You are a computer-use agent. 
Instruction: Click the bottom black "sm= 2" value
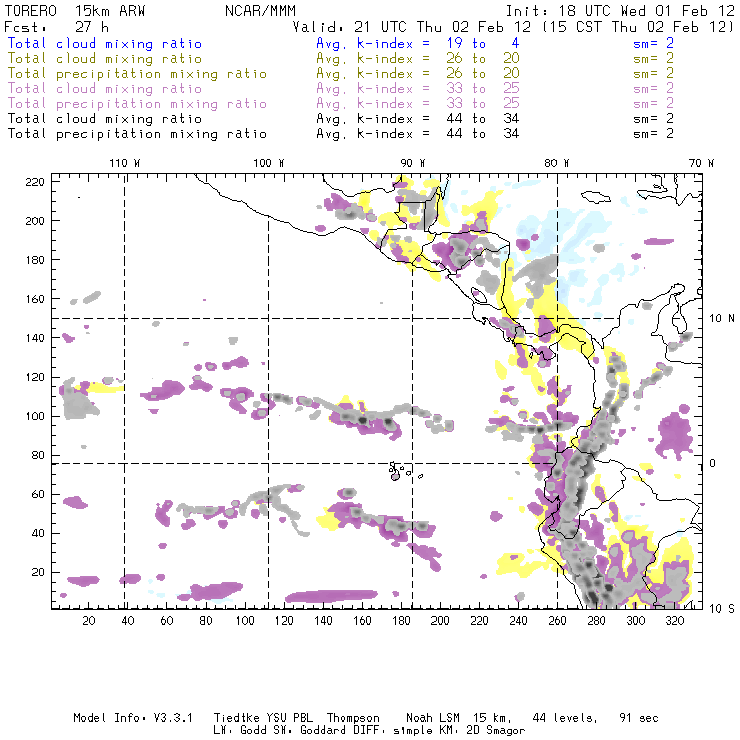point(653,134)
